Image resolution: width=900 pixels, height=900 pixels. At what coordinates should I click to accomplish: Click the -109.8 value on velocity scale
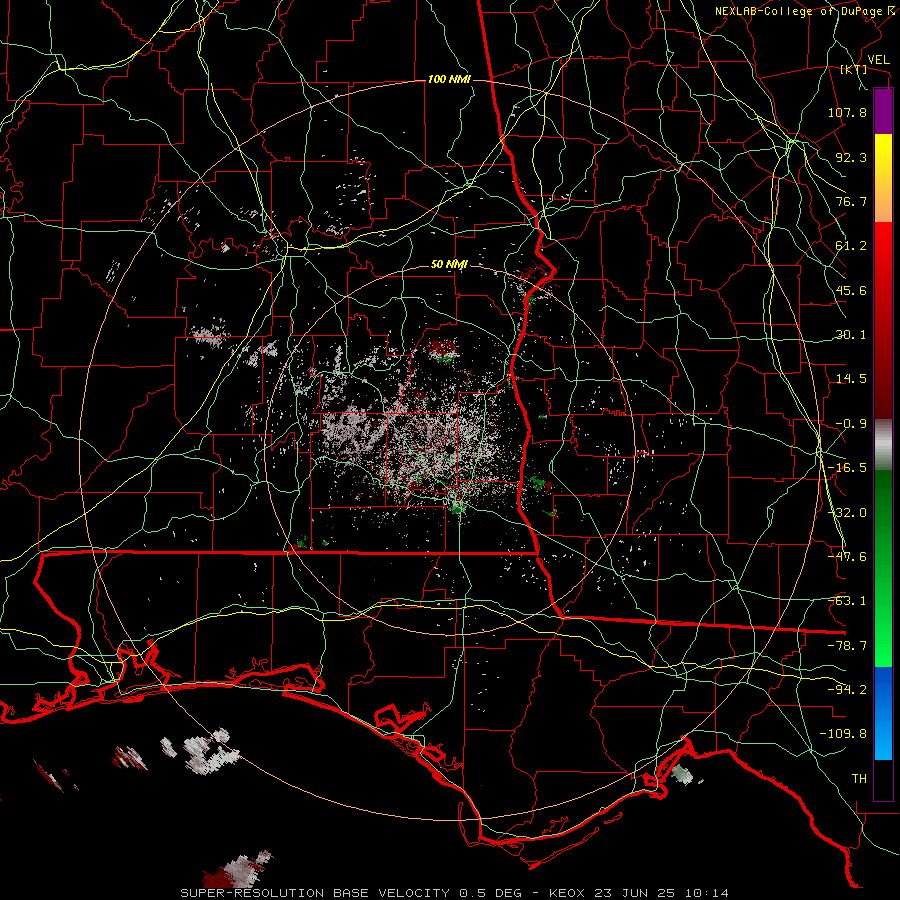[843, 734]
